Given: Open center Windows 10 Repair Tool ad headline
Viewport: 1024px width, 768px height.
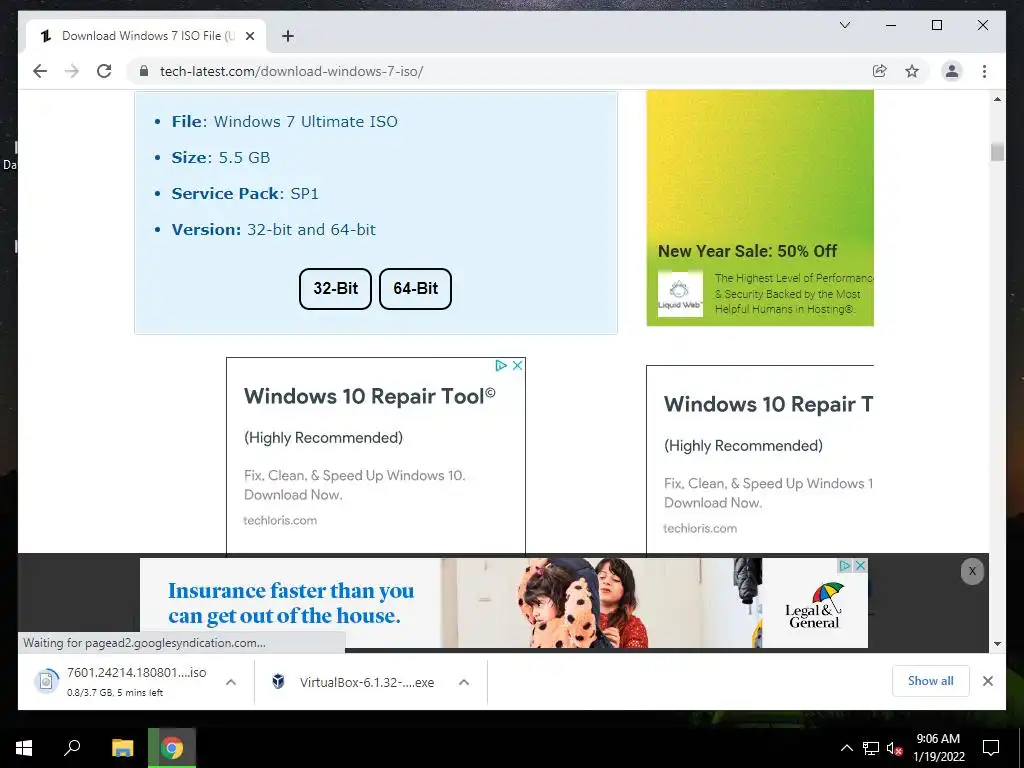Looking at the screenshot, I should (x=370, y=396).
